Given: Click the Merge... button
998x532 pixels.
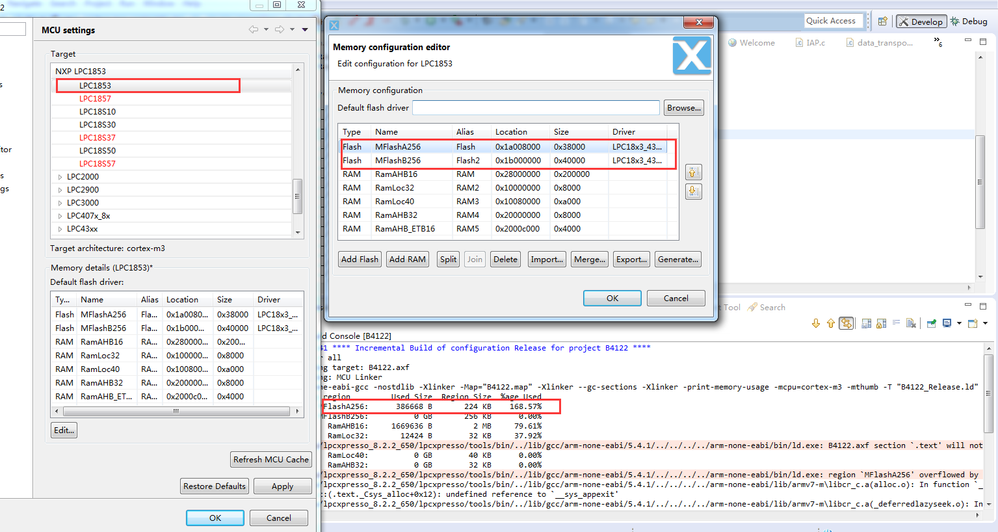Looking at the screenshot, I should (589, 259).
